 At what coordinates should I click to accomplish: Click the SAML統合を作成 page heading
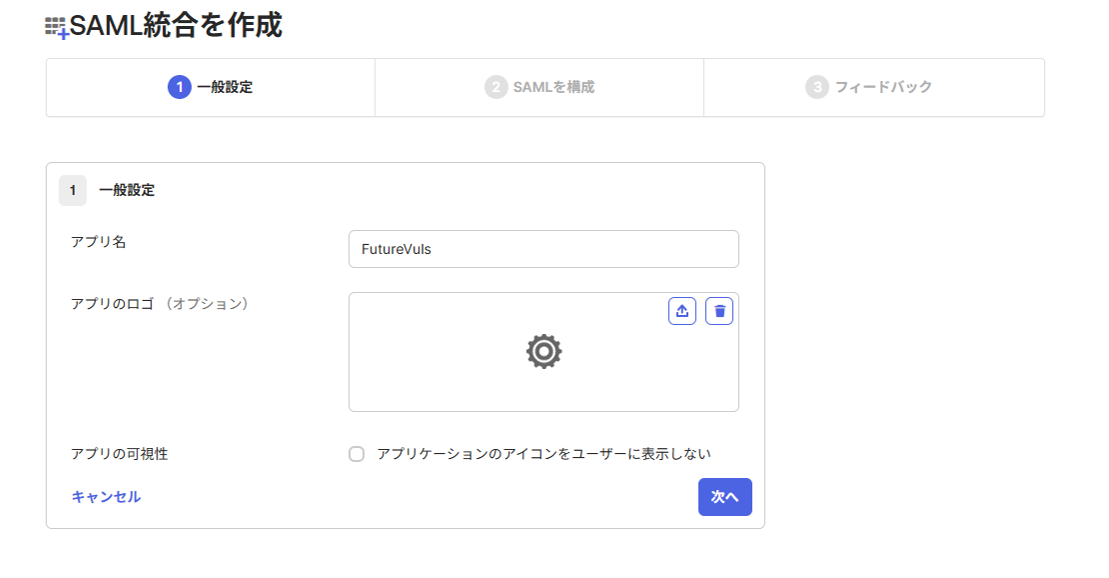[175, 26]
